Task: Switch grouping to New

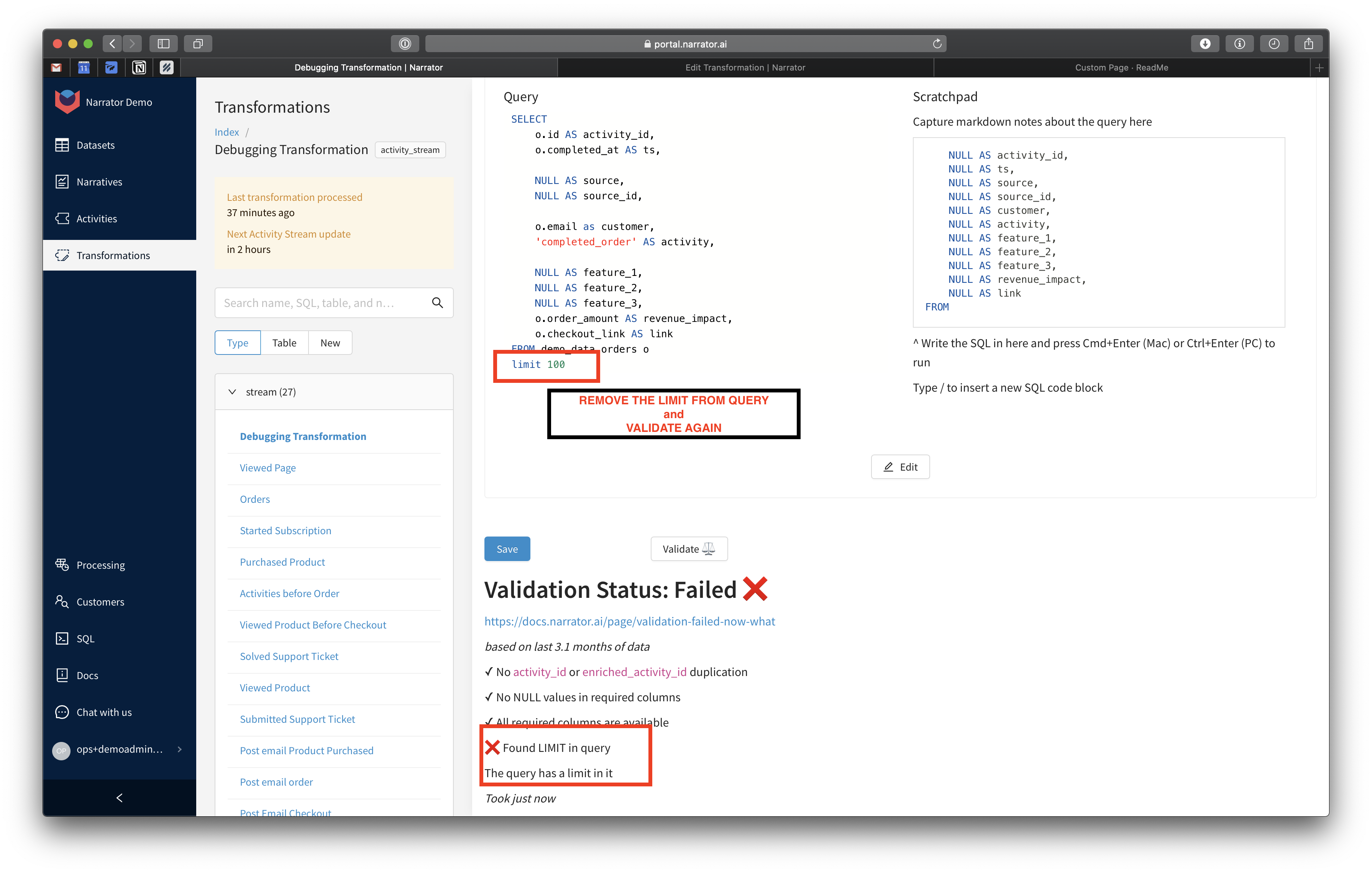Action: click(x=330, y=343)
